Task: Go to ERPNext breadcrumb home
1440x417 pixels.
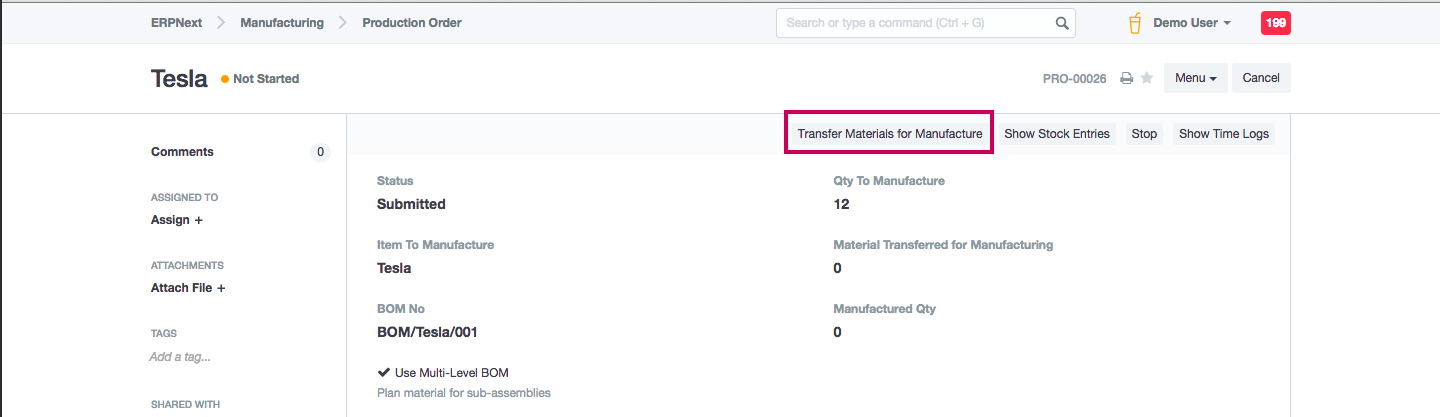Action: tap(176, 23)
